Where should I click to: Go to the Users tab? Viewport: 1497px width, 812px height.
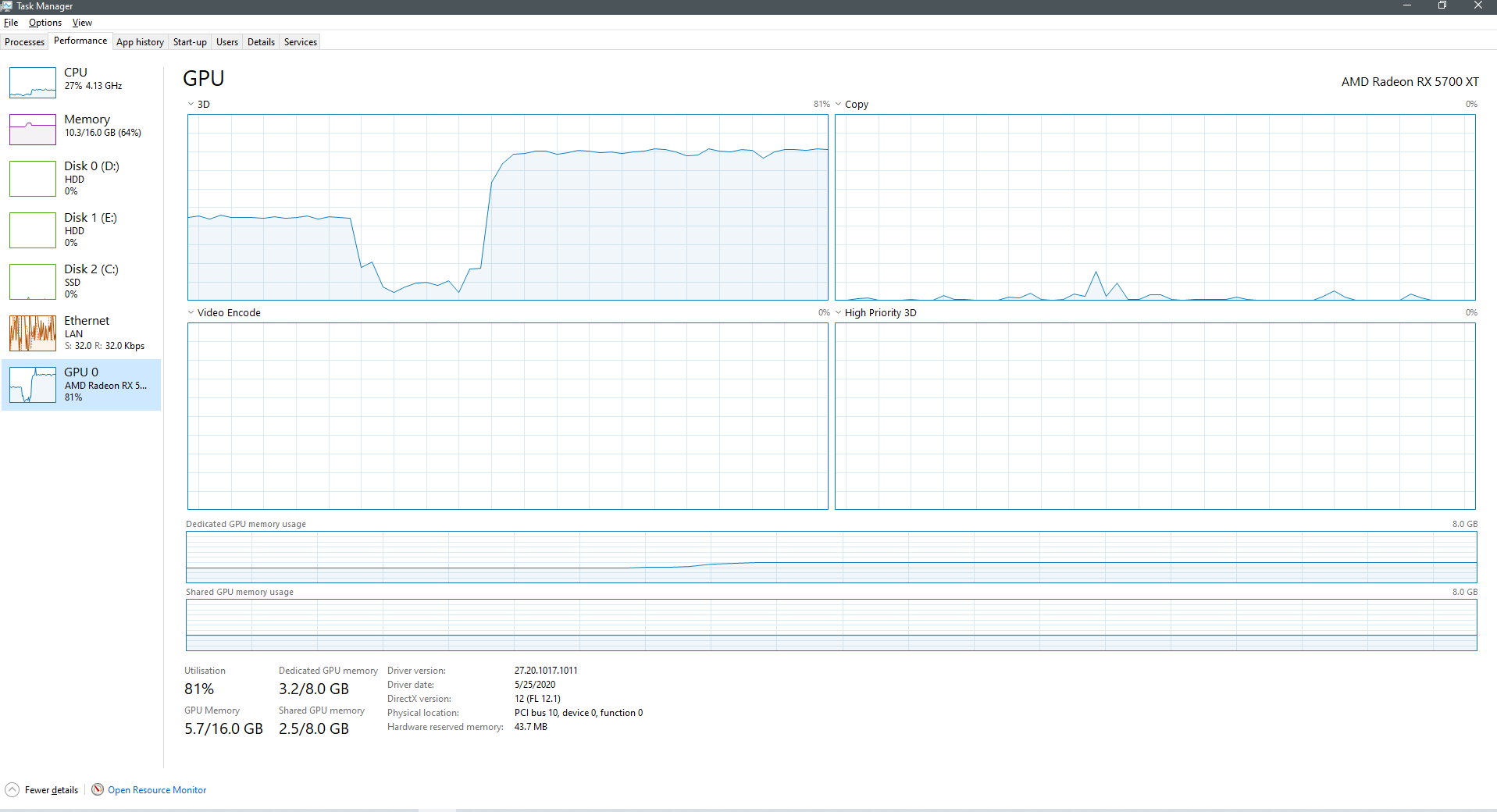point(227,42)
